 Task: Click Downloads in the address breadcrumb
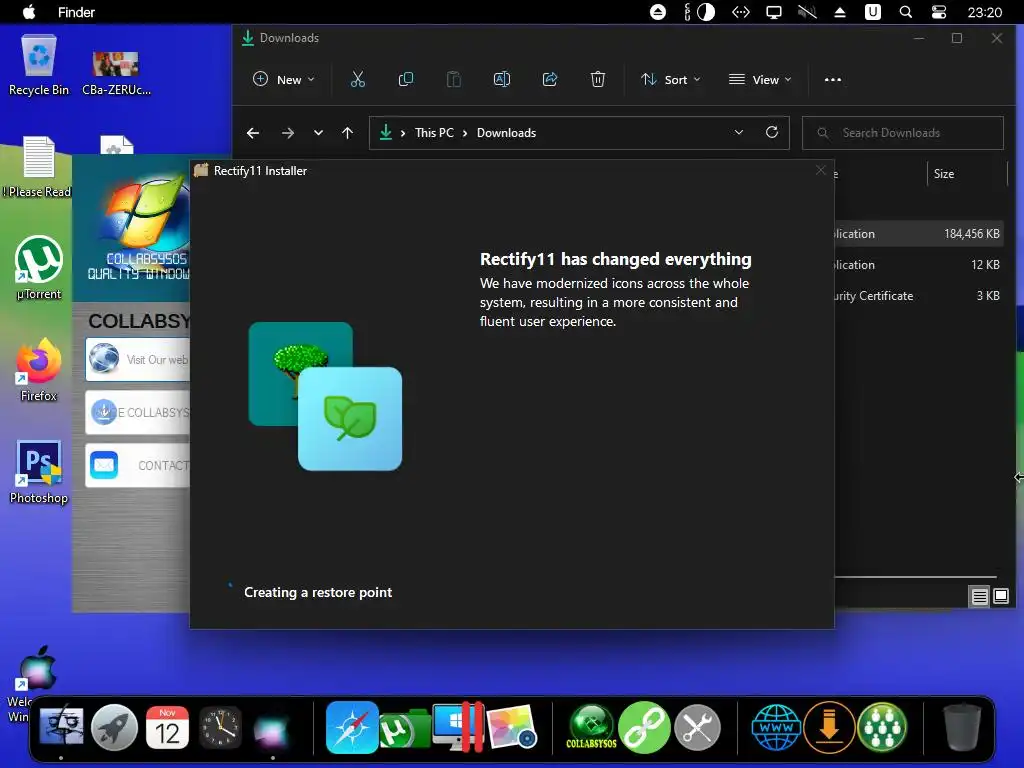pyautogui.click(x=506, y=133)
